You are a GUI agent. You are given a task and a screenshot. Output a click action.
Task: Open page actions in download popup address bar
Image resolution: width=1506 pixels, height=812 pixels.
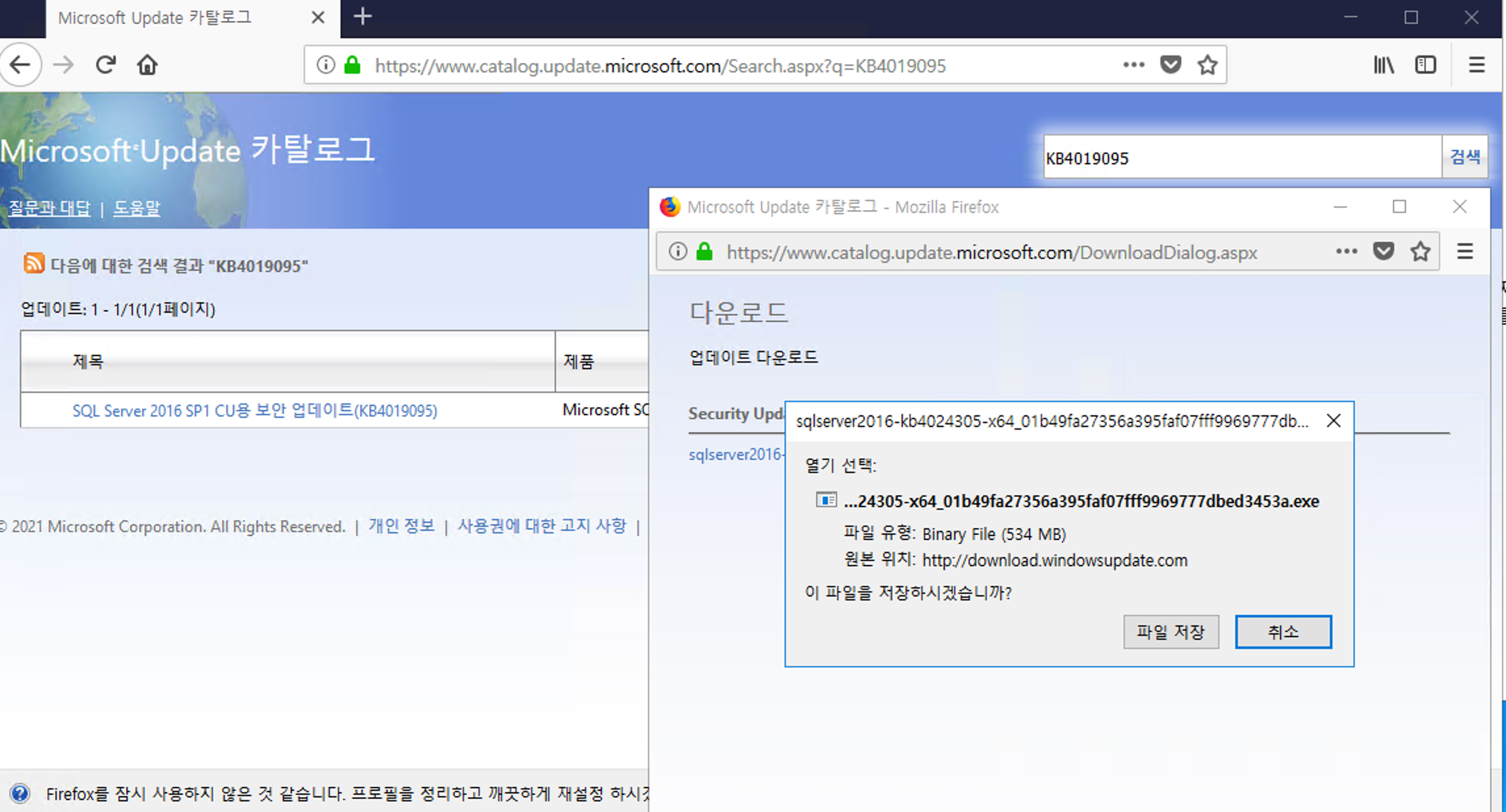[1346, 251]
